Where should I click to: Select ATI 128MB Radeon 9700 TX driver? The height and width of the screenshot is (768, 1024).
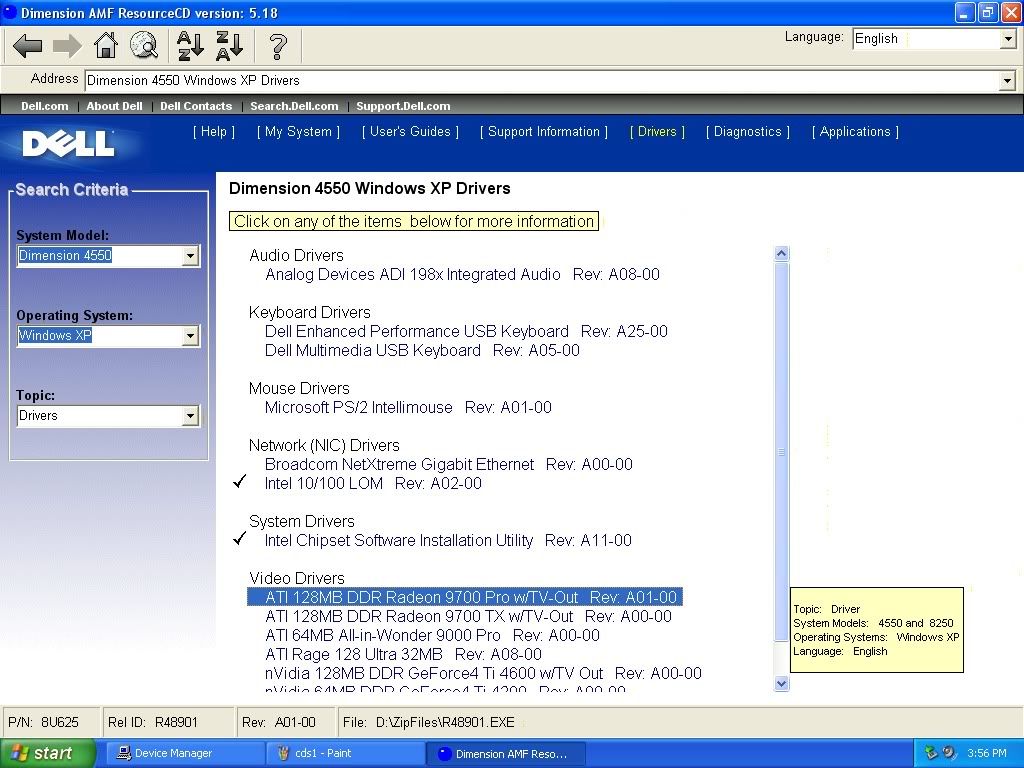[468, 616]
